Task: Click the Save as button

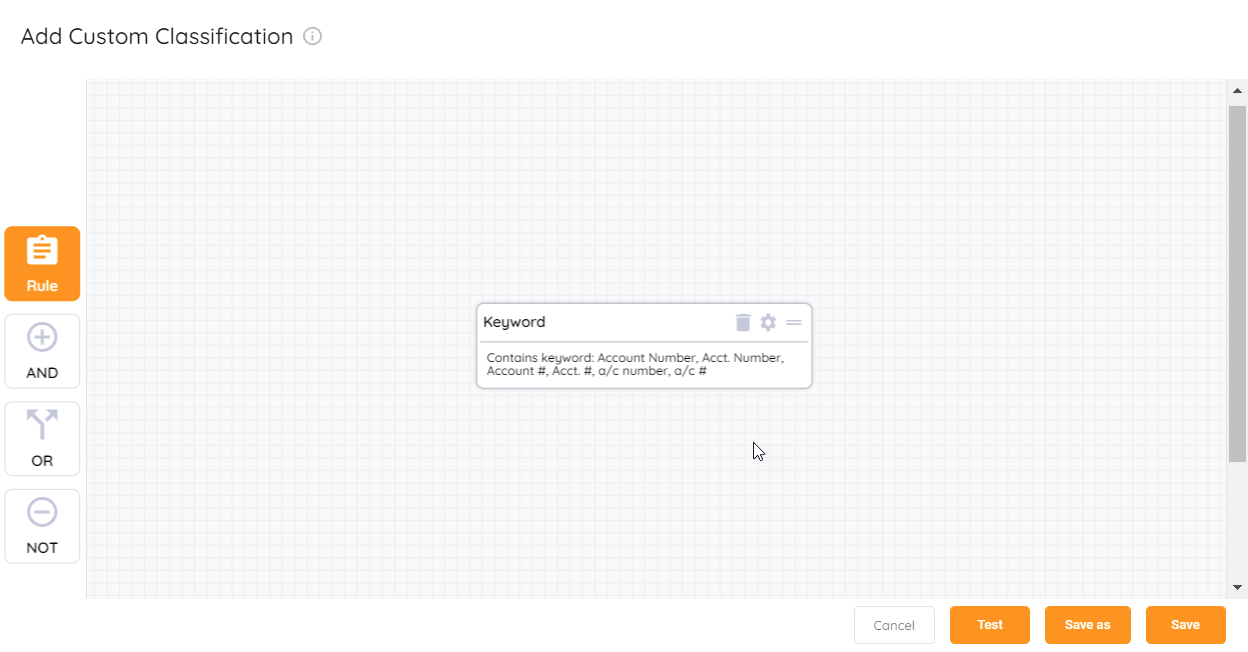Action: (1087, 624)
